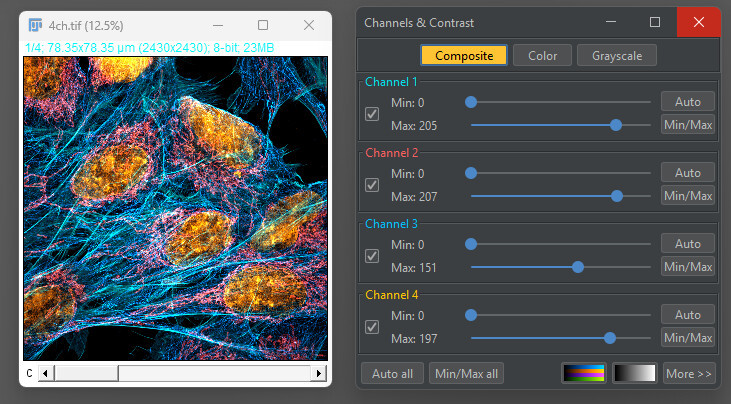Click the ImageJ icon in the 4ch.tif title bar
The width and height of the screenshot is (731, 404).
tap(35, 25)
